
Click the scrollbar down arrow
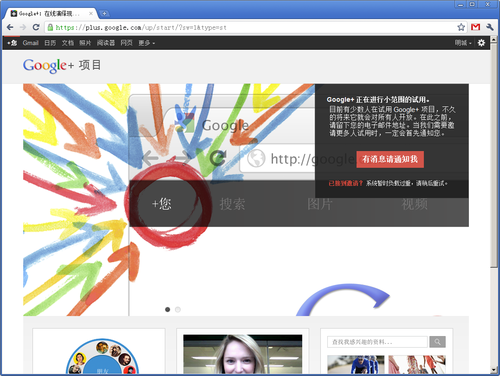click(494, 370)
